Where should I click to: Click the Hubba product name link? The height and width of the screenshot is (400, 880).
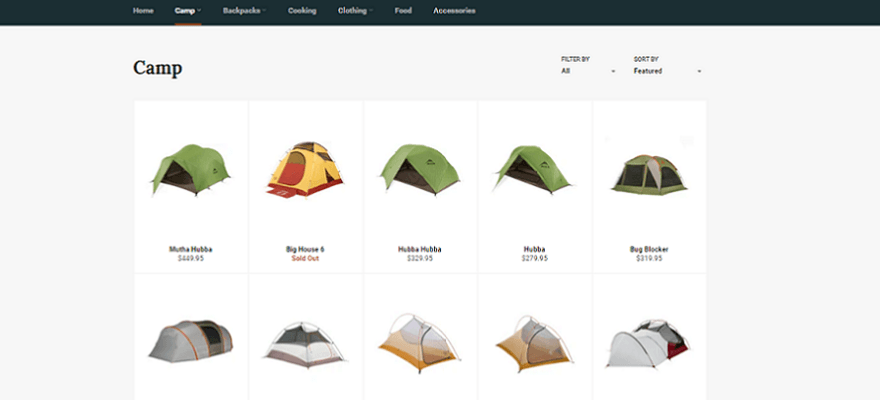tap(534, 249)
